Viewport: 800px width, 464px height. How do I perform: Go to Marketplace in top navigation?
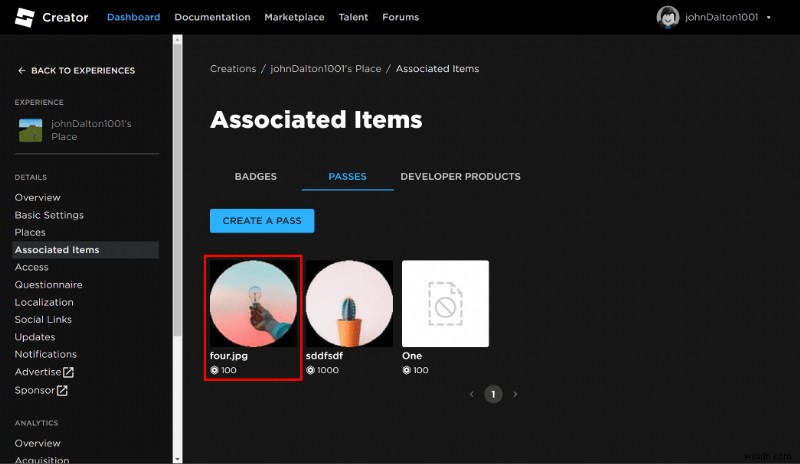[294, 17]
